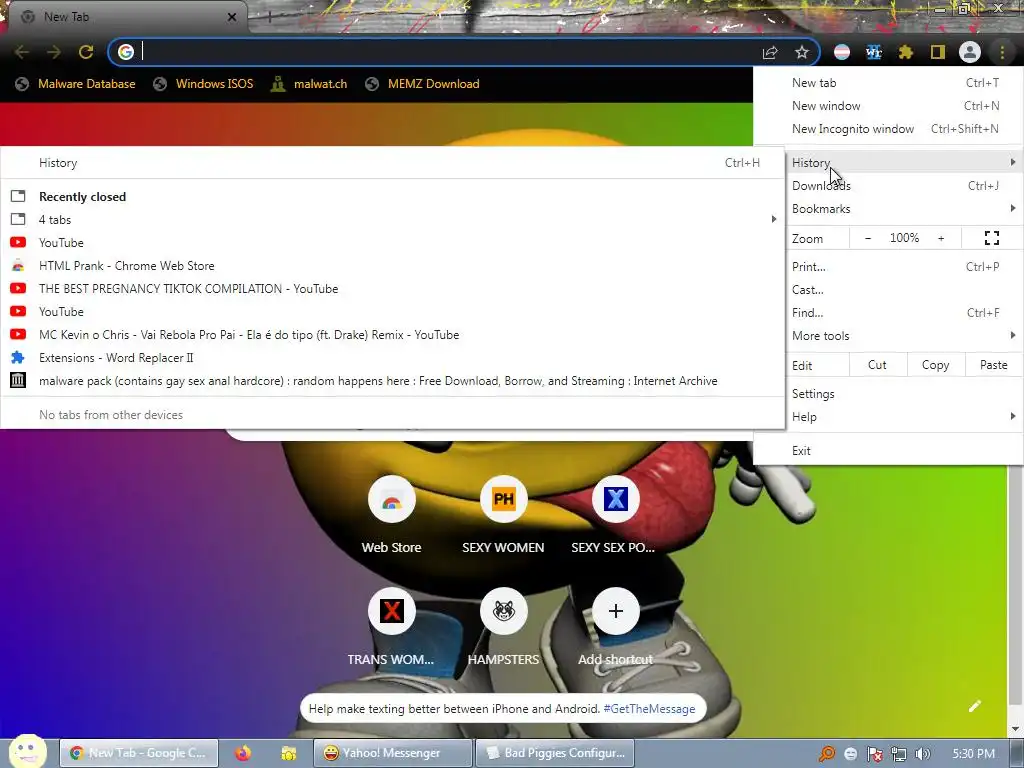Viewport: 1024px width, 768px height.
Task: Click the red X flag tray icon
Action: (x=874, y=754)
